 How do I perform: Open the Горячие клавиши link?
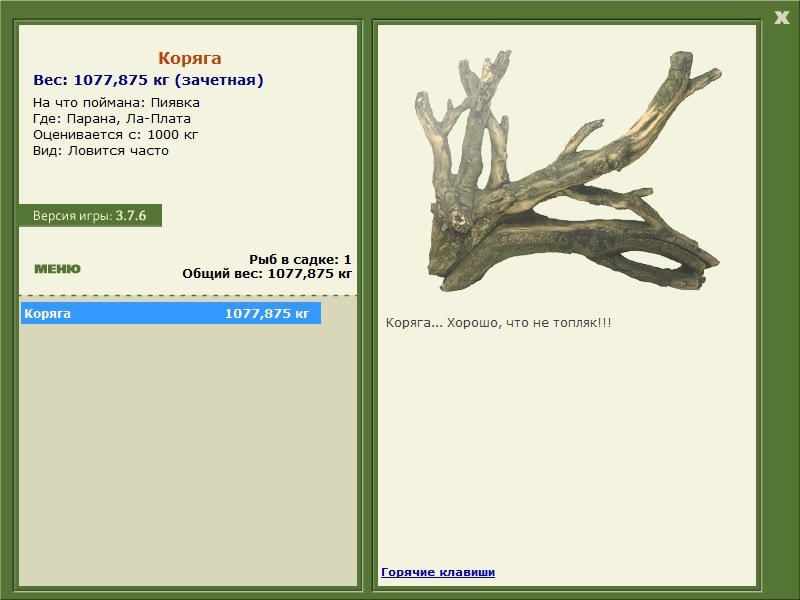pyautogui.click(x=438, y=572)
